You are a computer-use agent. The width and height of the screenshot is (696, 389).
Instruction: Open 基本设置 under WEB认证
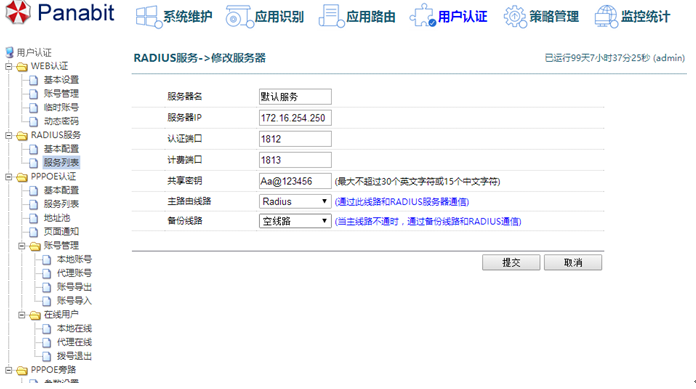(61, 80)
